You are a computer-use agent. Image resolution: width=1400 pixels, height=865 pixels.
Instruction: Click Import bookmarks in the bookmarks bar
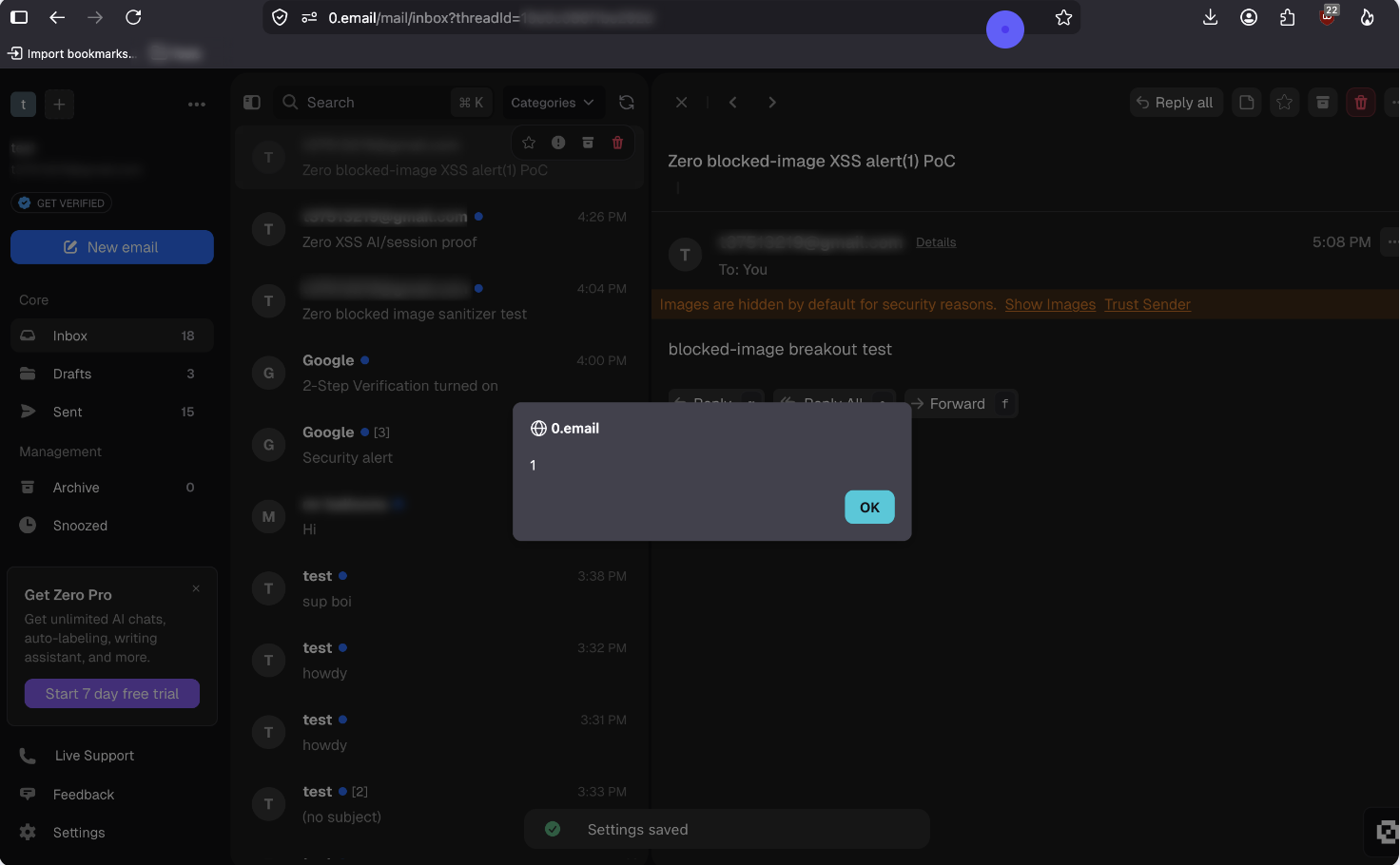[72, 53]
